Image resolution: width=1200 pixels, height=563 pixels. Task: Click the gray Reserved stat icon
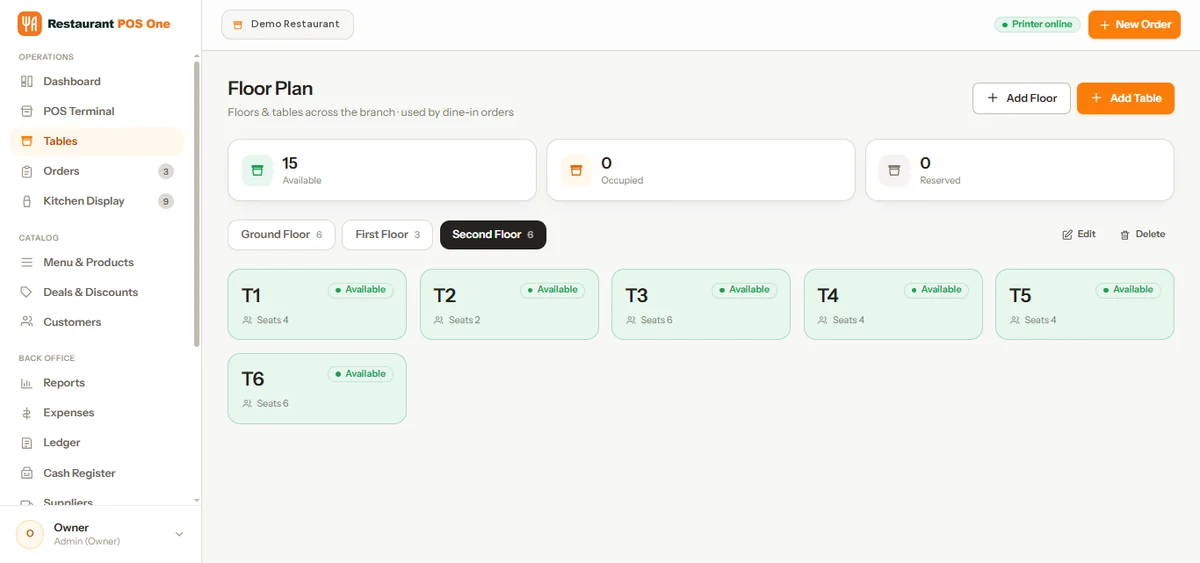click(894, 170)
